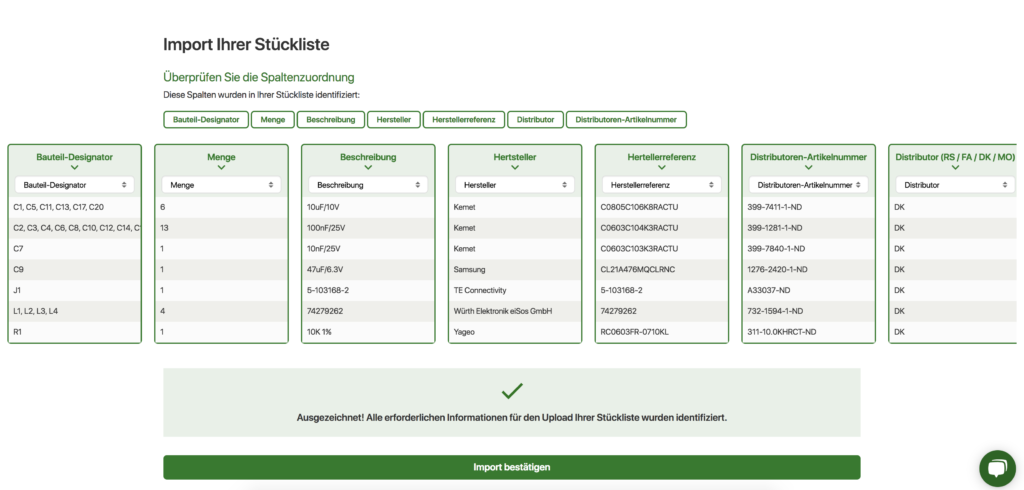Select designator cell J1
Viewport: 1024px width, 490px height.
[x=74, y=290]
